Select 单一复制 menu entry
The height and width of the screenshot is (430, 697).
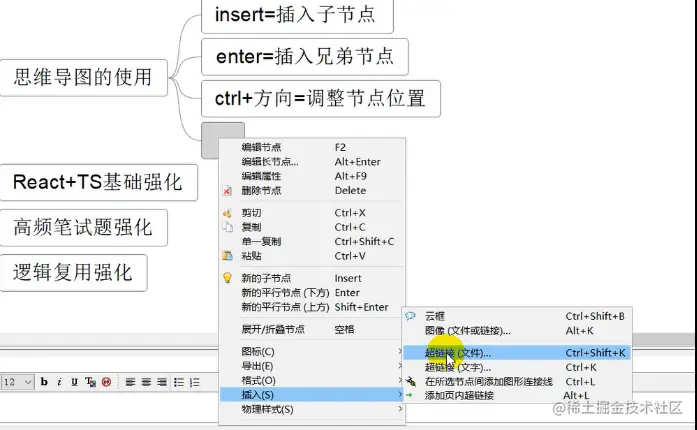312,241
